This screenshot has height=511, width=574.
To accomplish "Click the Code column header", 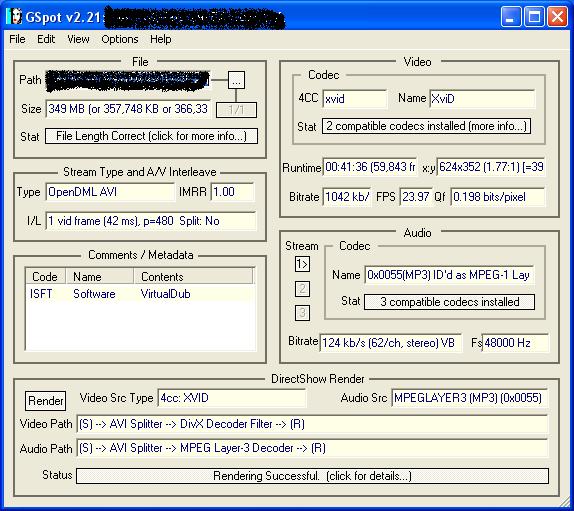I will point(46,277).
